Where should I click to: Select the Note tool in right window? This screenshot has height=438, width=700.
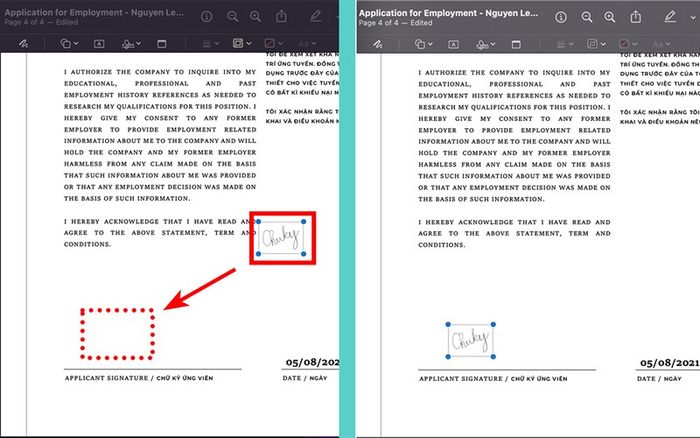pos(516,44)
